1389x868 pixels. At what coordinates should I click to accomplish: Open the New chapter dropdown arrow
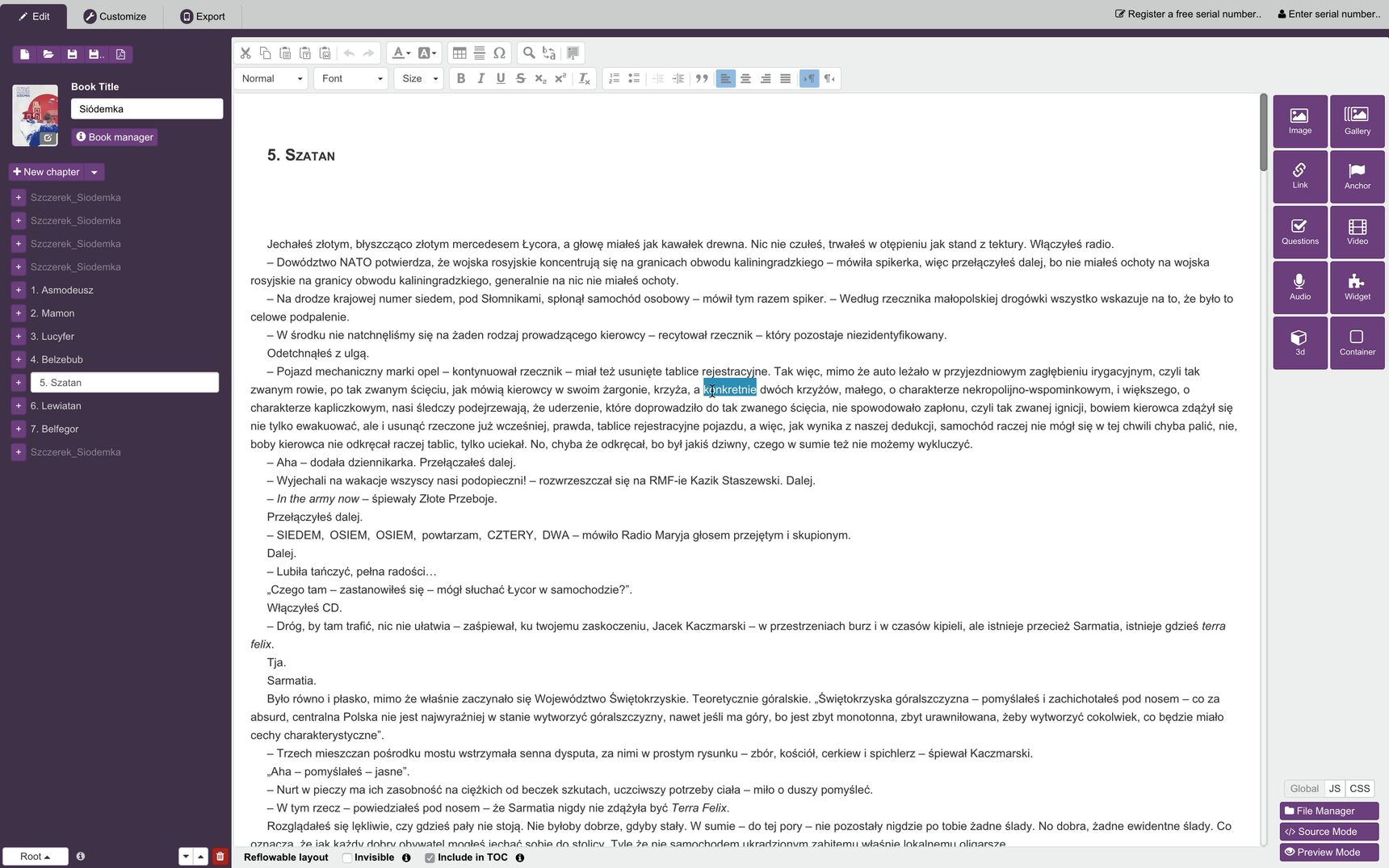pyautogui.click(x=94, y=172)
